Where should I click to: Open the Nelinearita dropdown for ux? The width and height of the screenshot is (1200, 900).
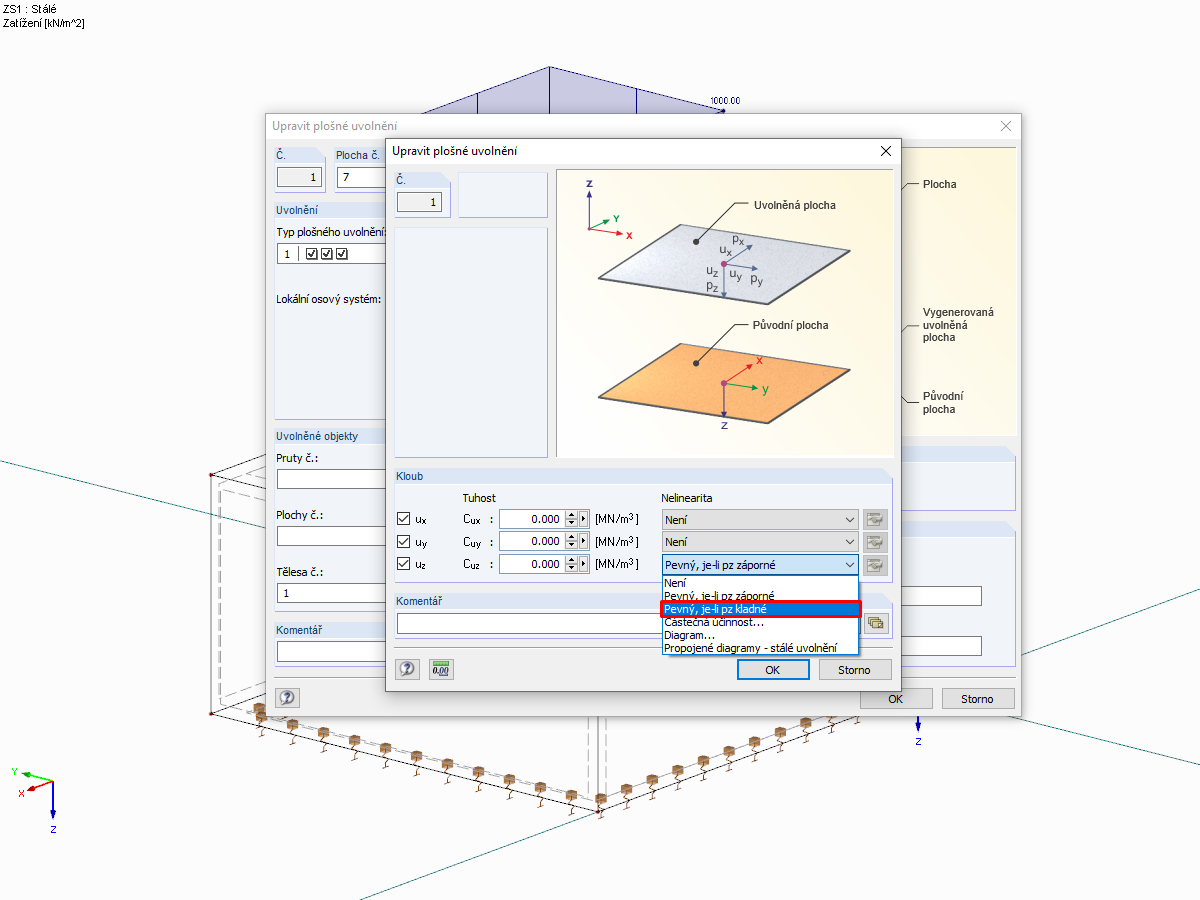pyautogui.click(x=758, y=519)
